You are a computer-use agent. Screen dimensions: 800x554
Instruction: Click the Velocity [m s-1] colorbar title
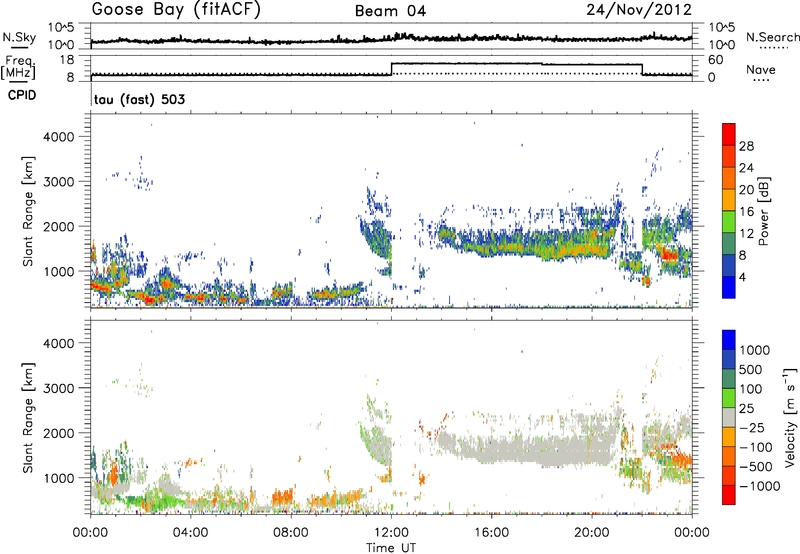pos(790,417)
